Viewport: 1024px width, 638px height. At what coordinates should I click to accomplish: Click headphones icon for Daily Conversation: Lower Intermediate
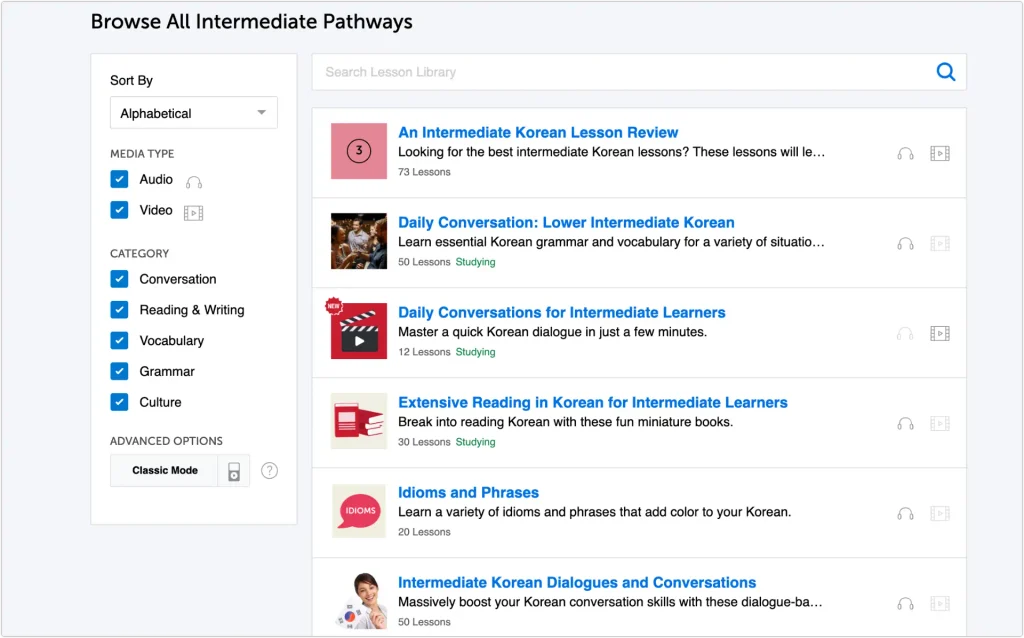[x=905, y=244]
